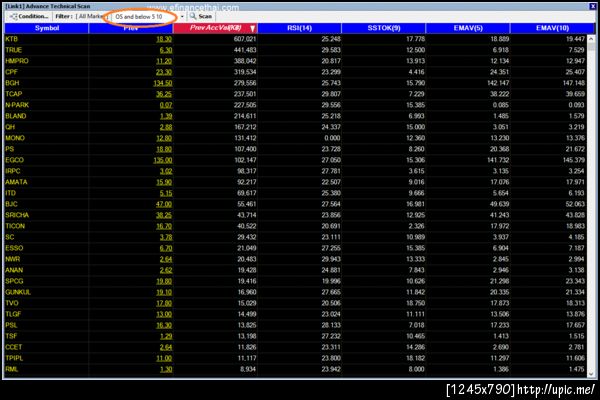Screen dimensions: 600x400
Task: Select the CPF symbol
Action: tap(11, 72)
